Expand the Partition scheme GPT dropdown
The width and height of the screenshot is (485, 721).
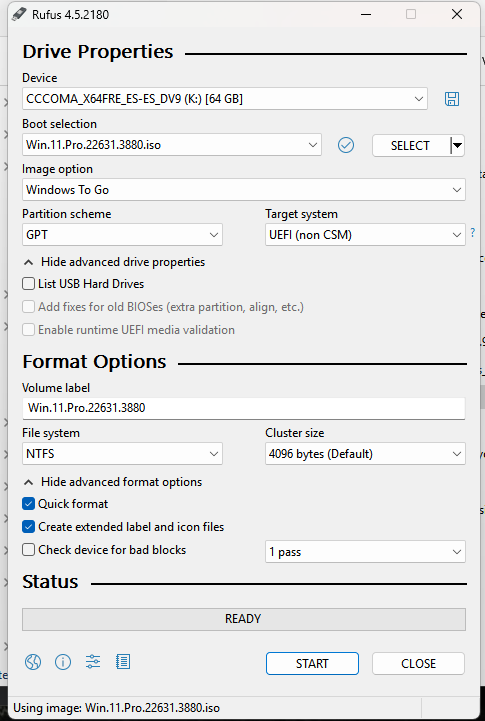click(122, 235)
